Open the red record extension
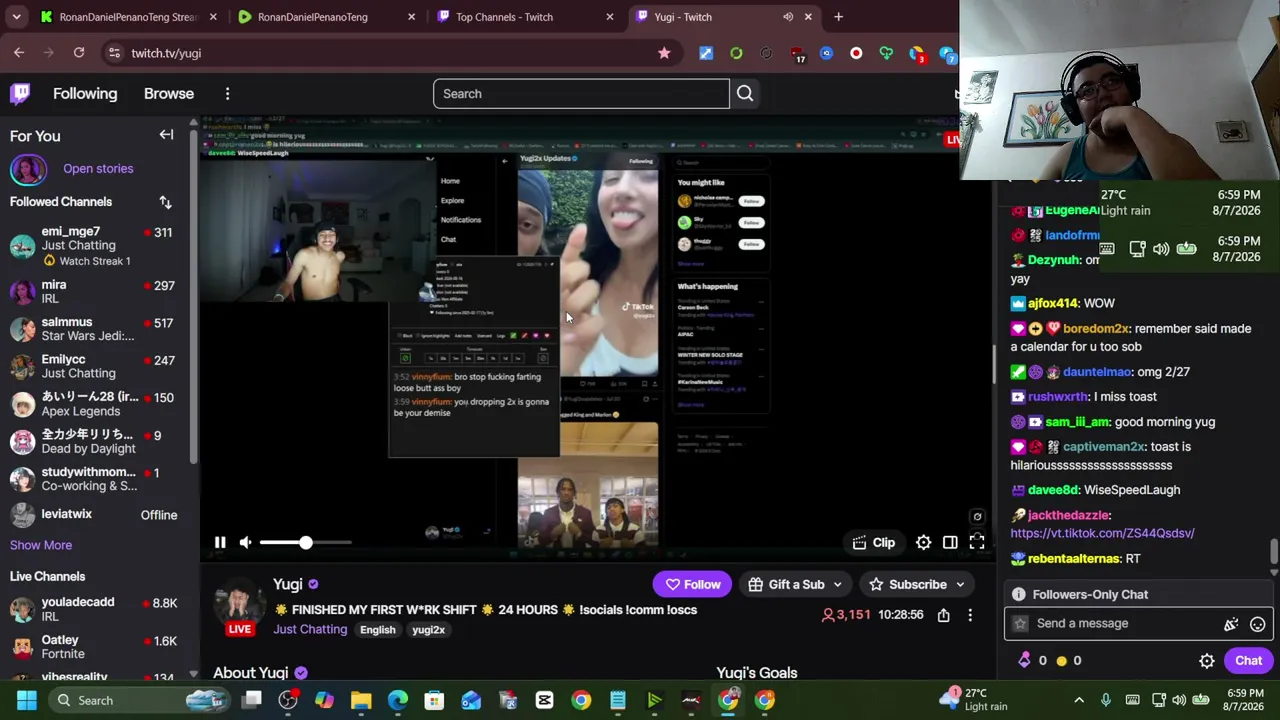 (x=856, y=53)
